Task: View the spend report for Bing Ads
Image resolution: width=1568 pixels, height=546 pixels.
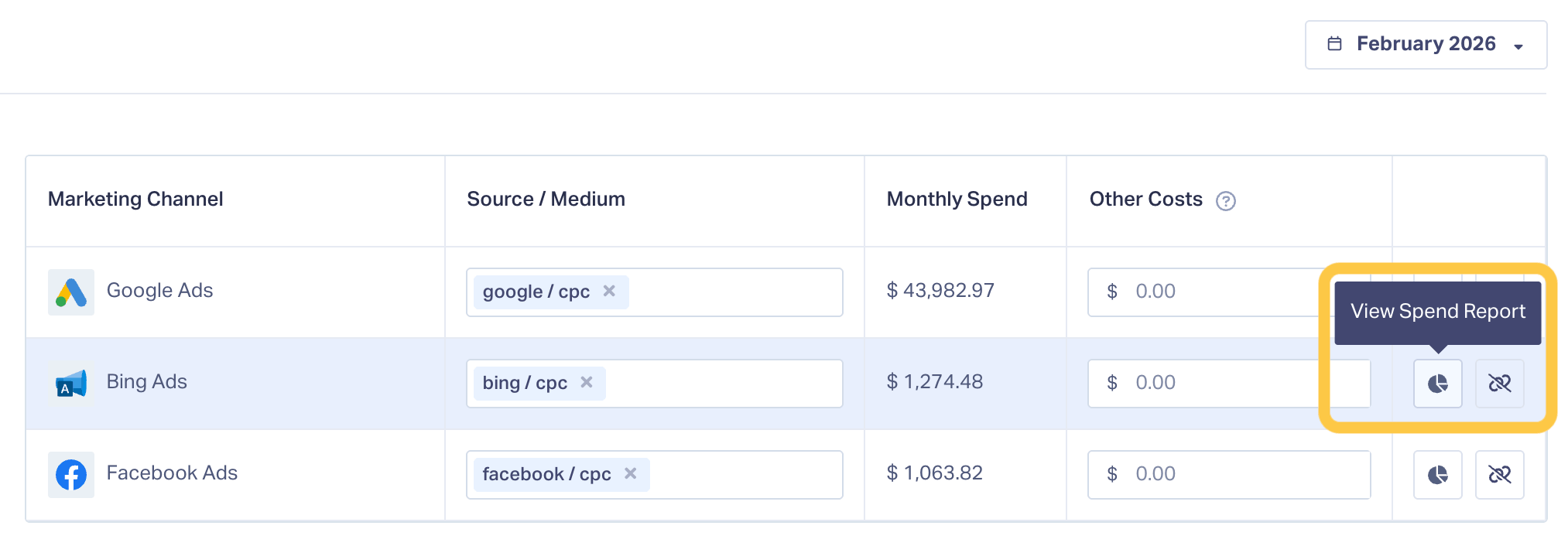Action: click(1437, 384)
